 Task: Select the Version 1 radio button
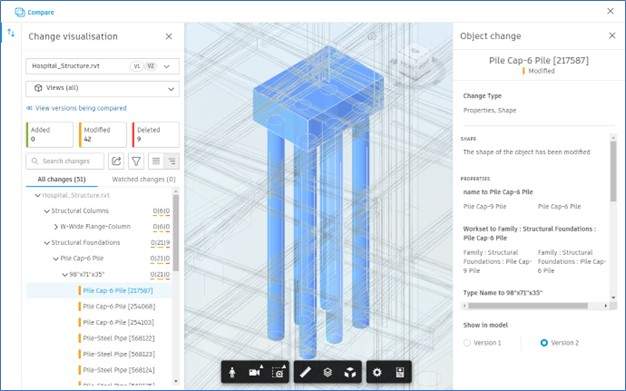point(467,343)
